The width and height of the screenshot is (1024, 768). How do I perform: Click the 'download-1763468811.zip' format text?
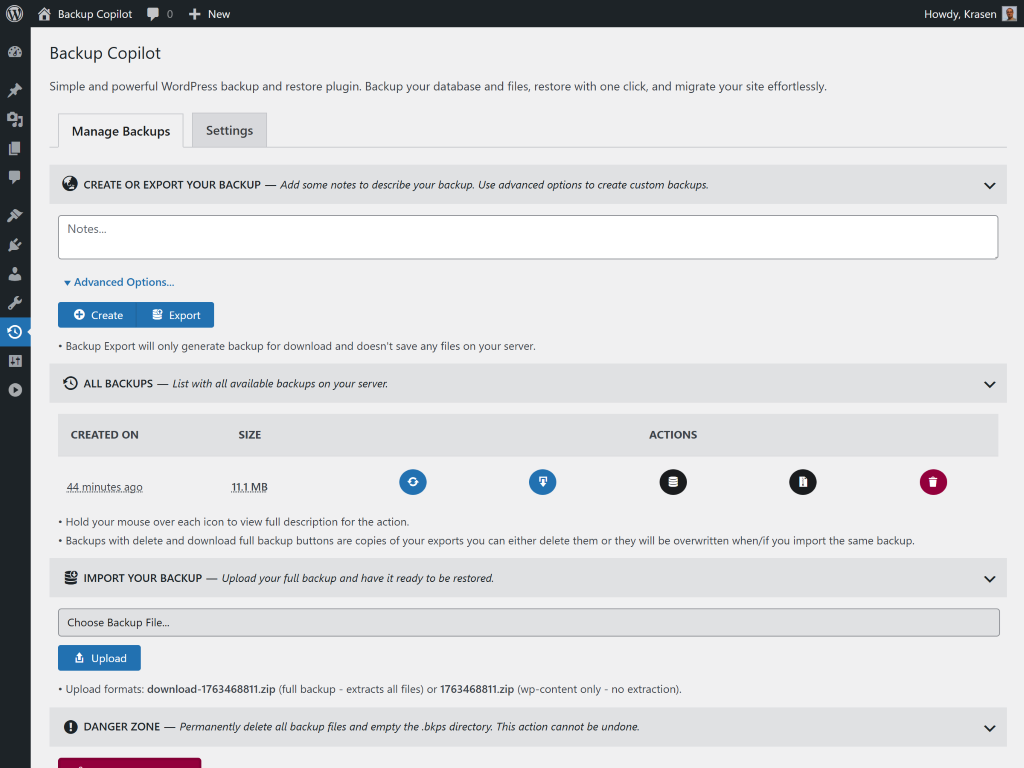(211, 689)
